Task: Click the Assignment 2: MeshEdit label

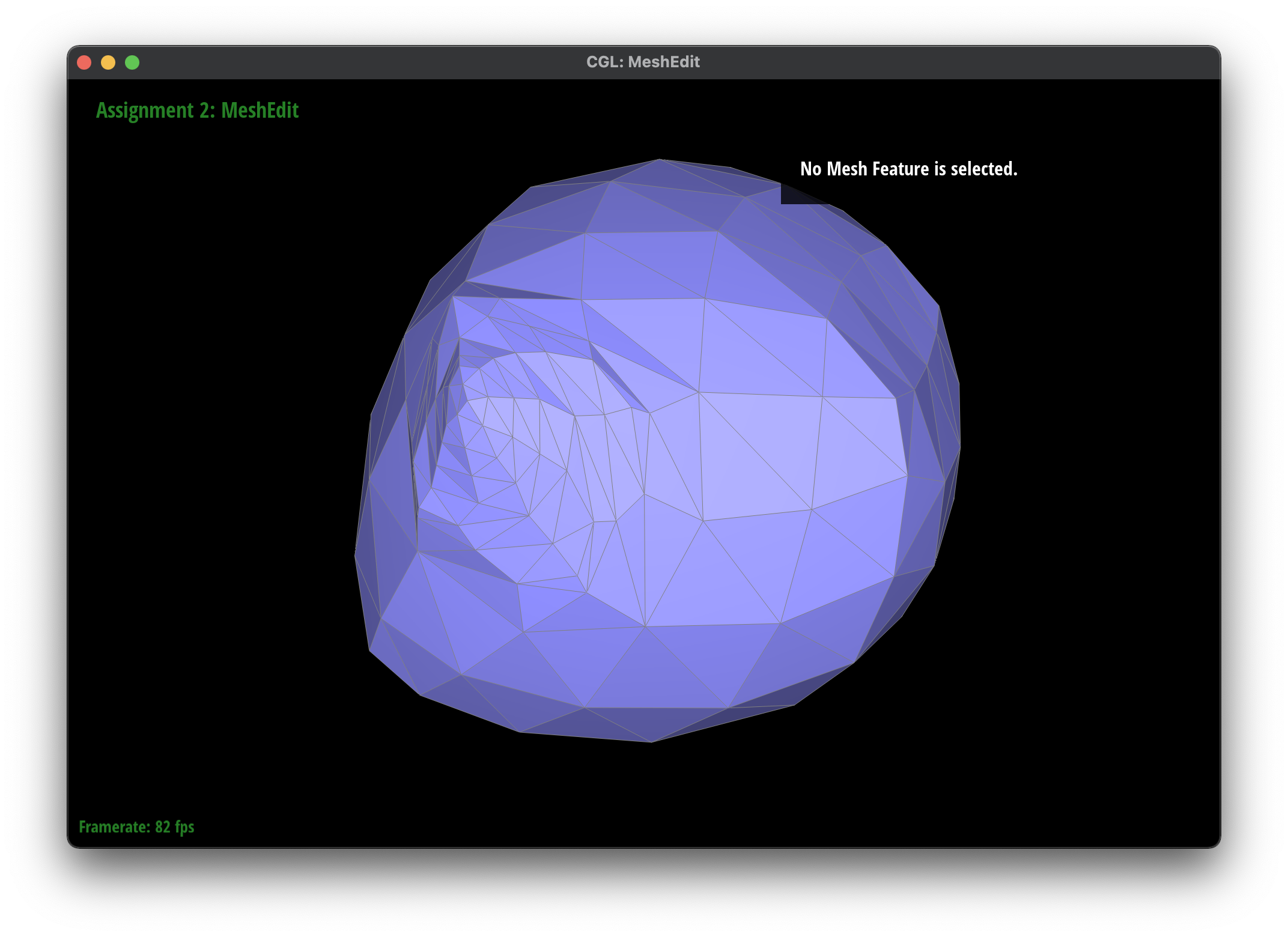Action: pos(198,110)
